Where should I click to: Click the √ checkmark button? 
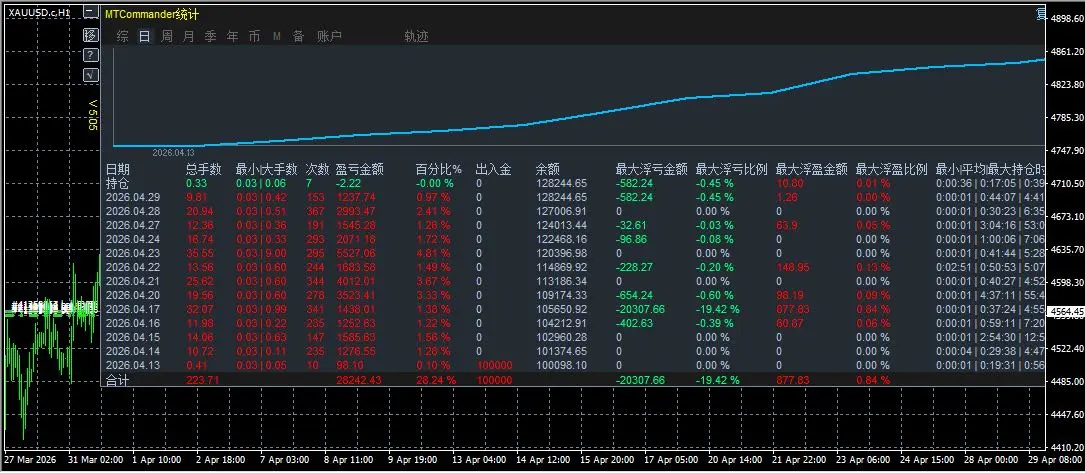click(x=90, y=75)
